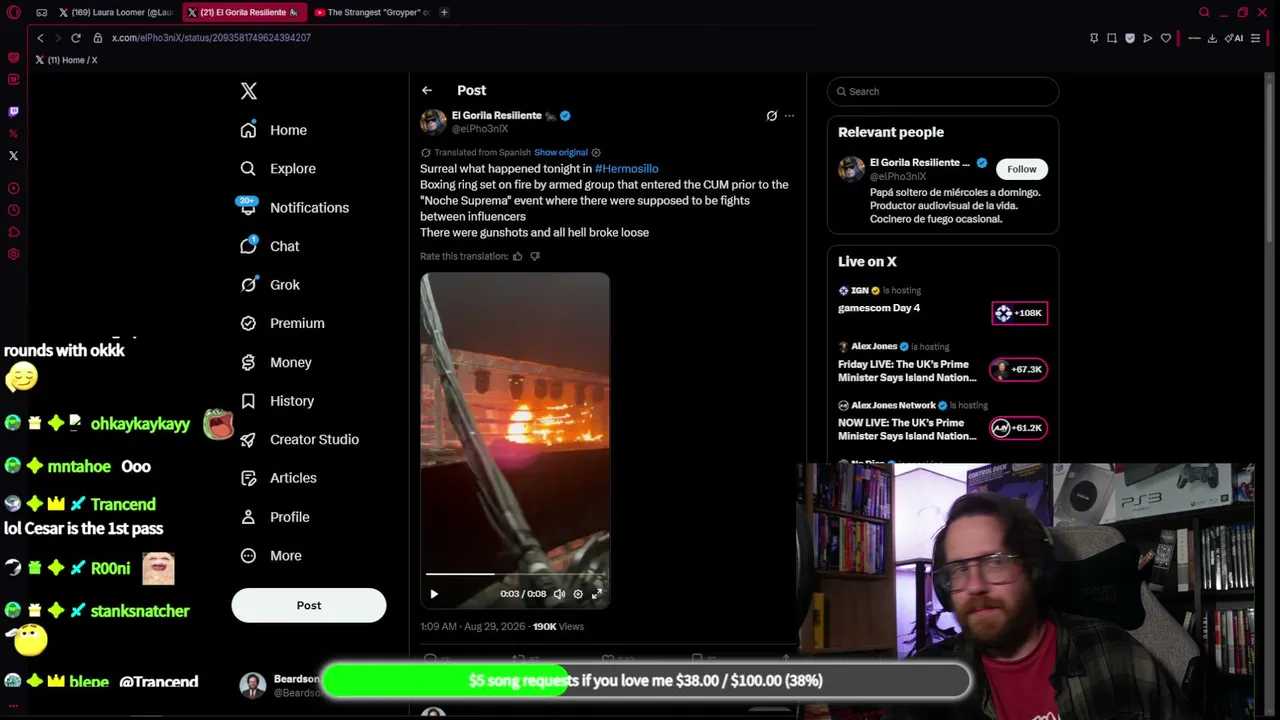Open the video playback settings gear
Viewport: 1280px width, 720px height.
point(578,594)
